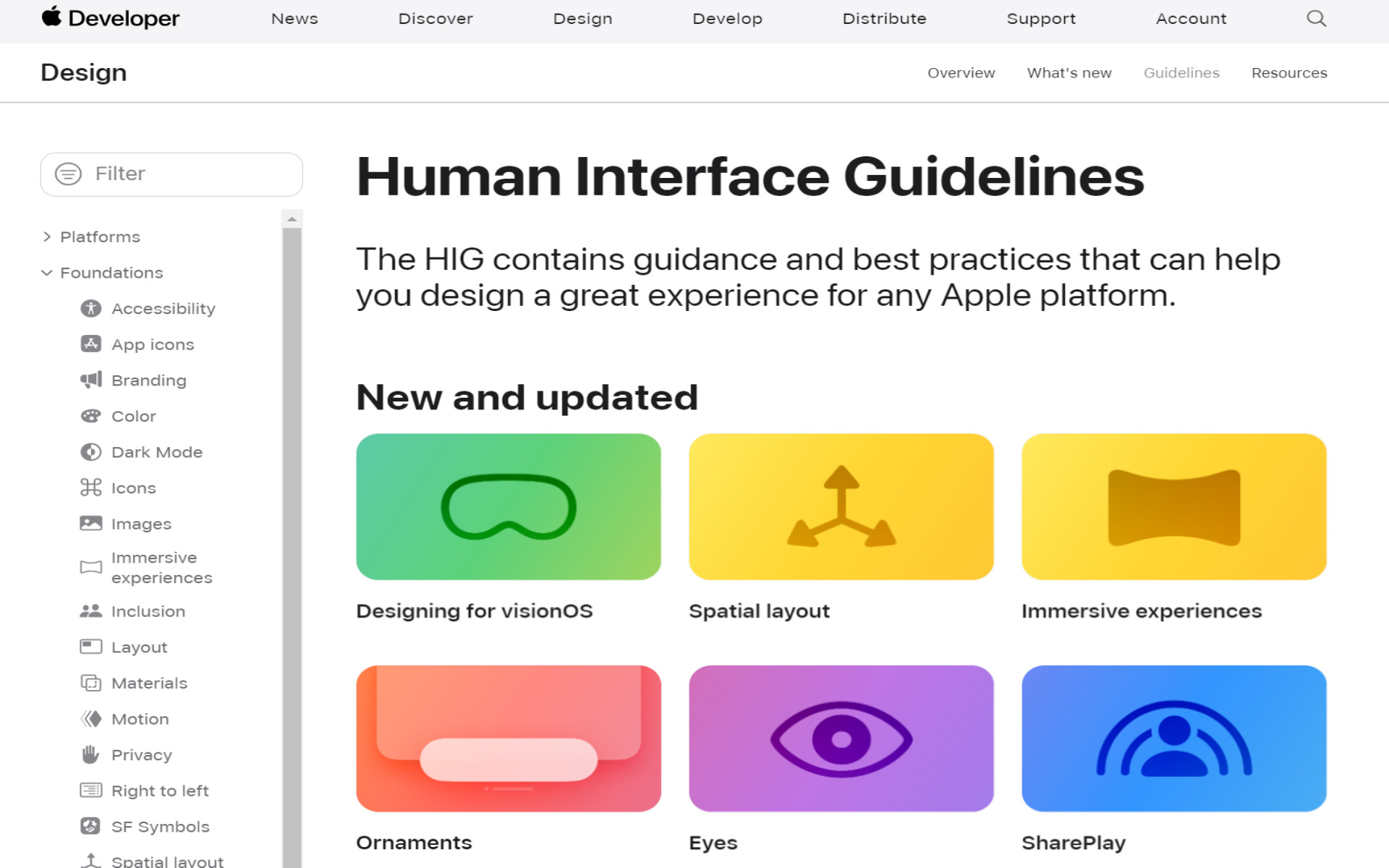Click the Images sidebar icon
The image size is (1389, 868).
90,523
